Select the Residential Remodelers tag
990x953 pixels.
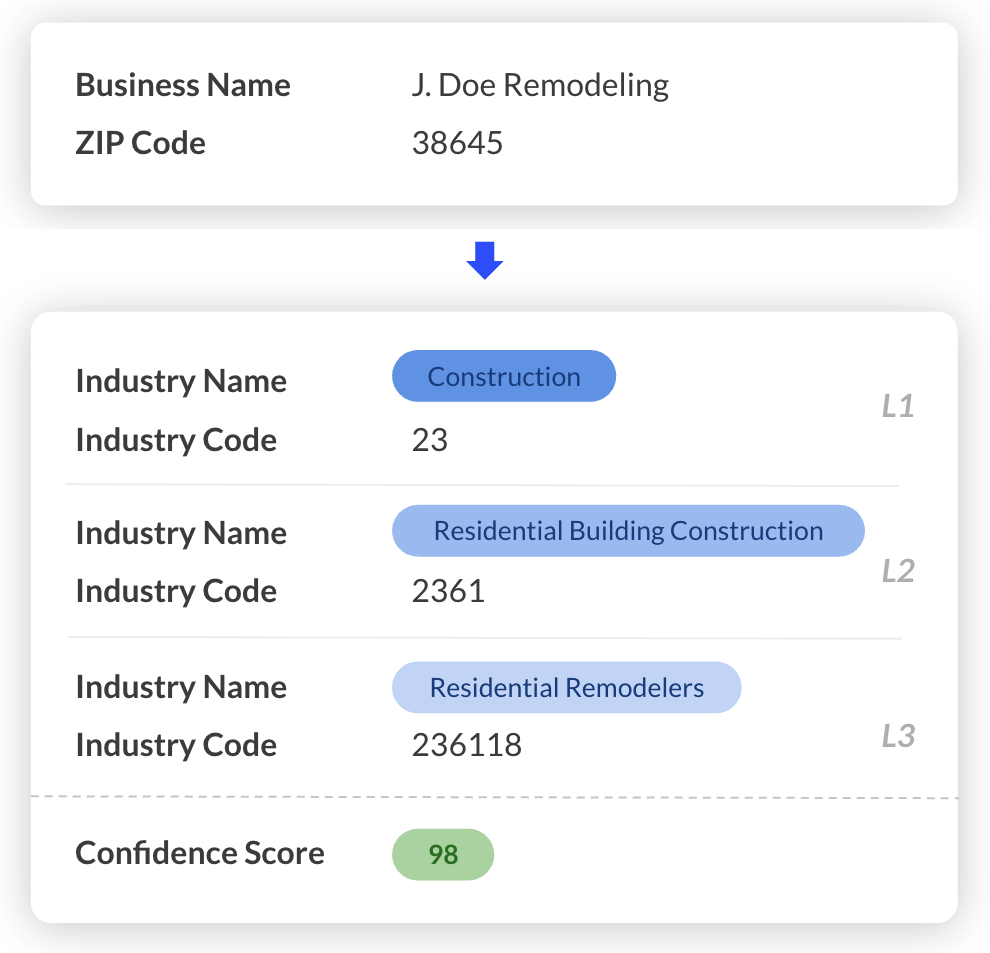(566, 688)
